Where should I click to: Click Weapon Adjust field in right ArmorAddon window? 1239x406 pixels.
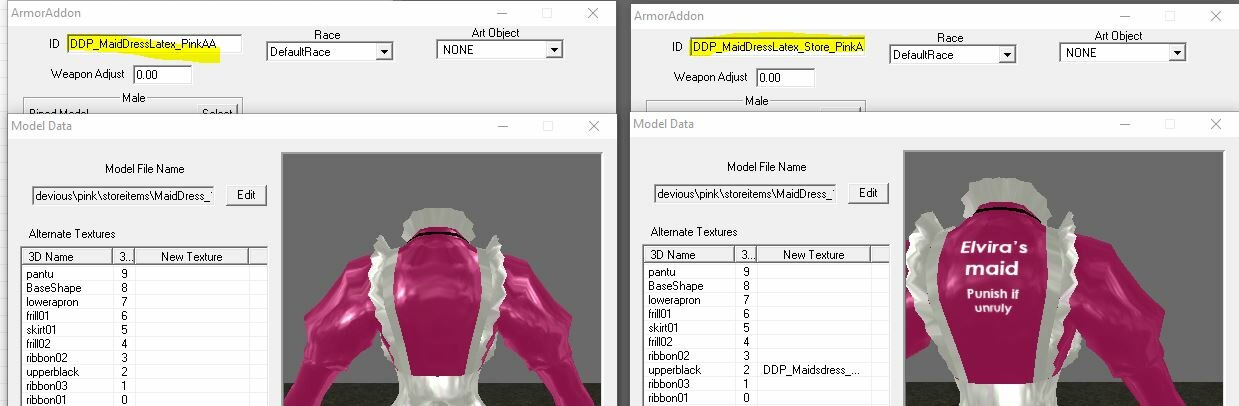tap(786, 77)
